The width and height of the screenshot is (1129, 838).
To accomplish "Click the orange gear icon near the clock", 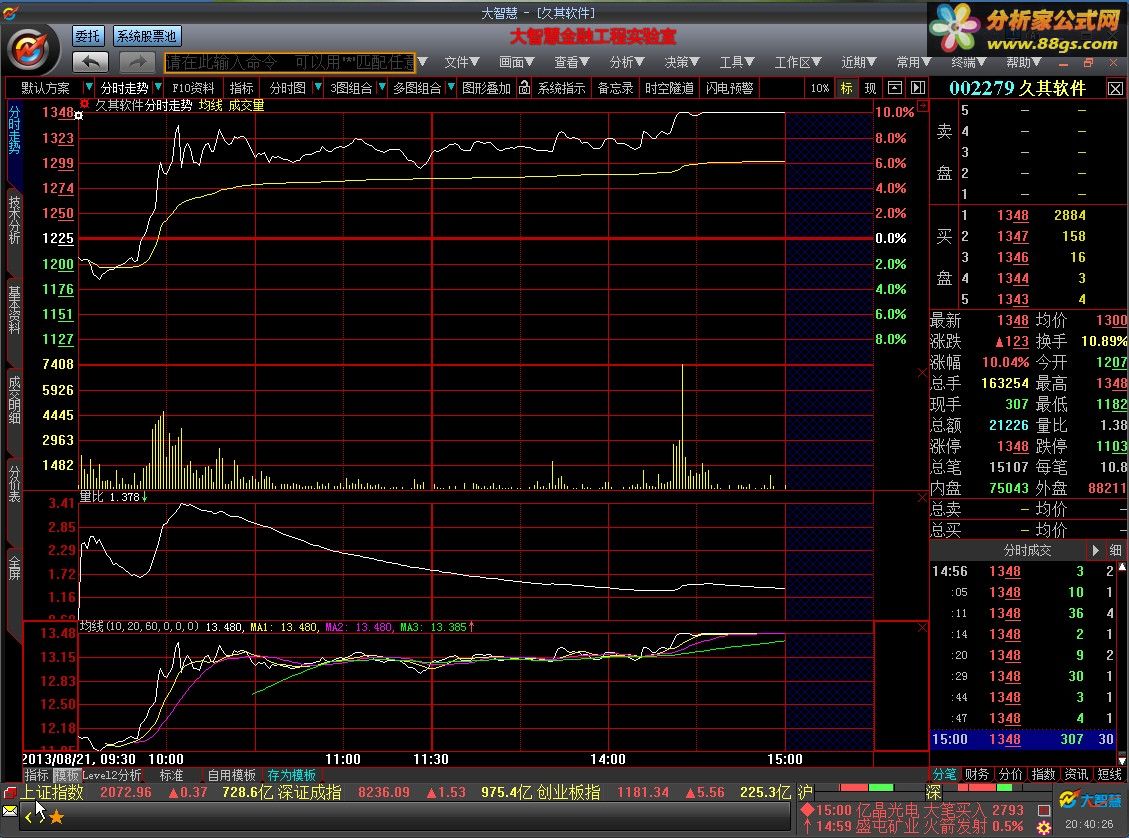I will click(1043, 826).
